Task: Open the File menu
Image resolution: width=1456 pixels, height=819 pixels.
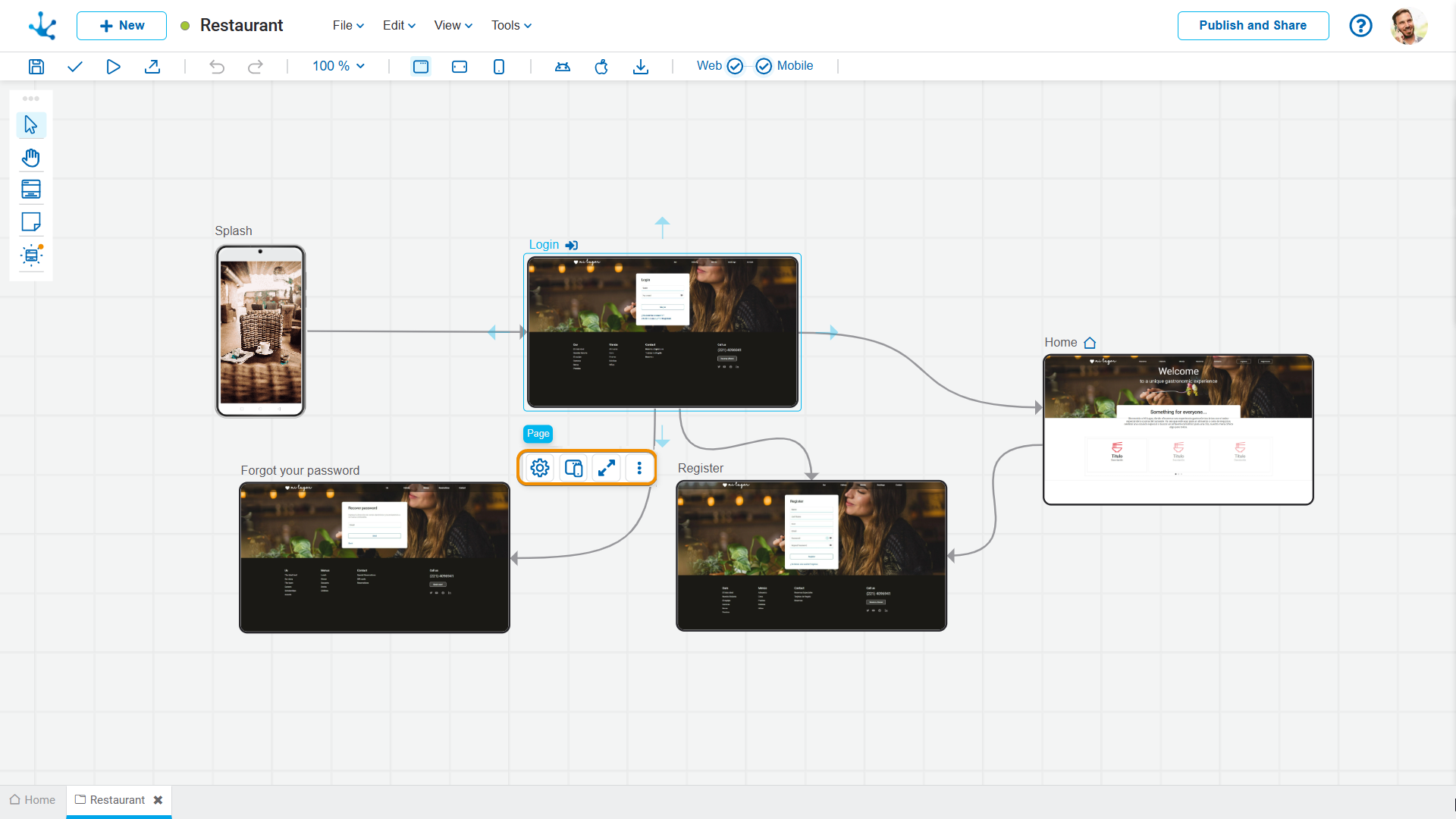Action: (x=348, y=26)
